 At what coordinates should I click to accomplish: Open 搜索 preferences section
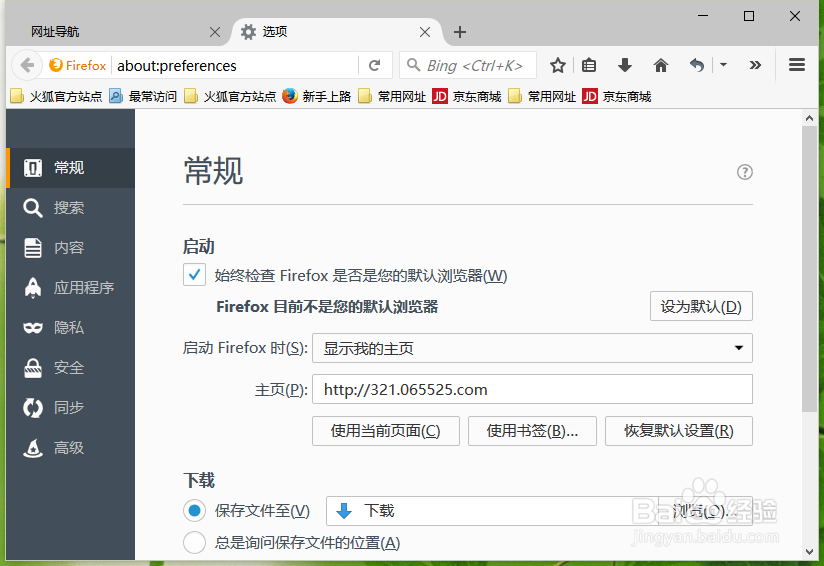70,208
